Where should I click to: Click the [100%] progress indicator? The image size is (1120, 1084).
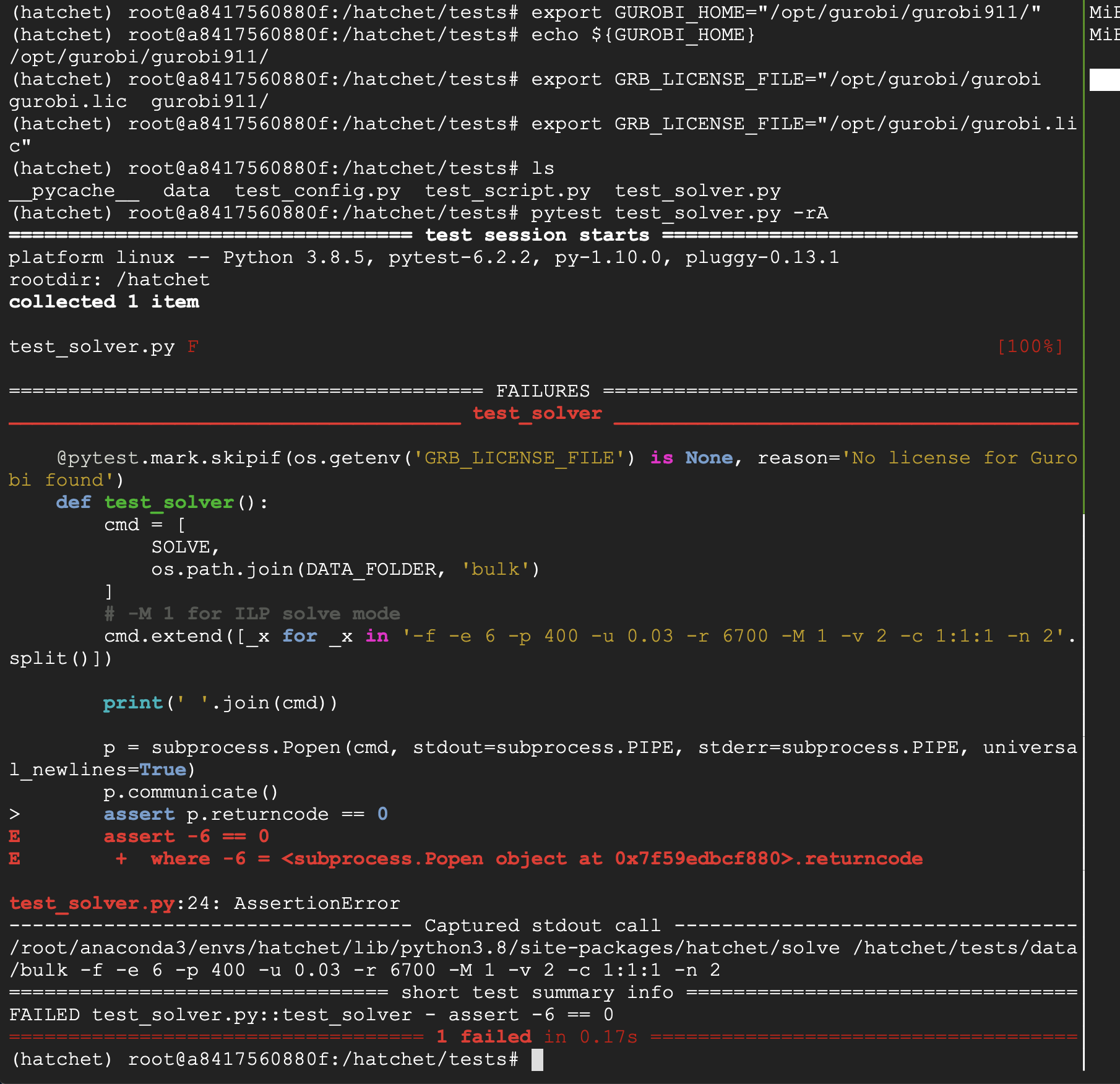[x=1031, y=346]
